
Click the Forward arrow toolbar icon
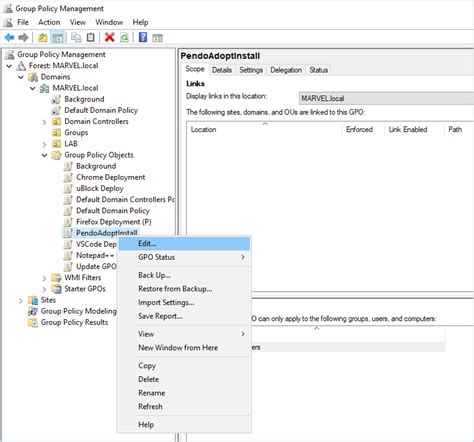click(23, 37)
